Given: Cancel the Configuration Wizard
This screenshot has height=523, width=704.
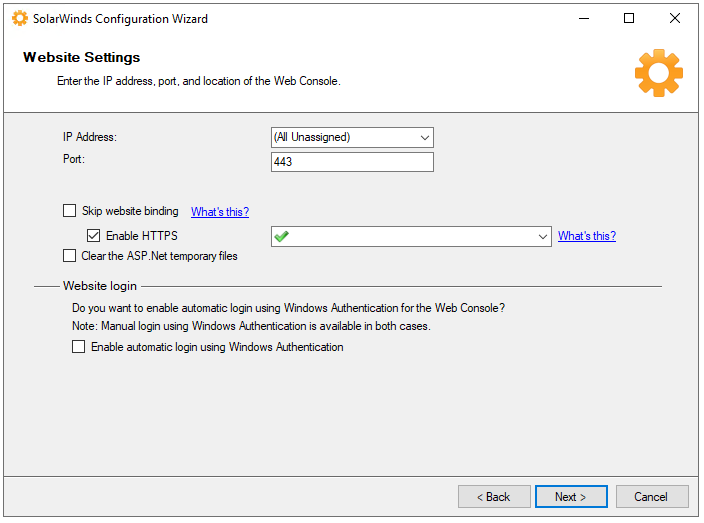Looking at the screenshot, I should (x=650, y=497).
